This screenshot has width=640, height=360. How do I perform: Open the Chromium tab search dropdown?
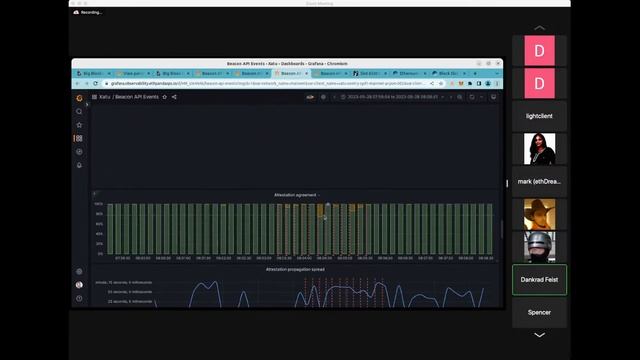(x=497, y=73)
